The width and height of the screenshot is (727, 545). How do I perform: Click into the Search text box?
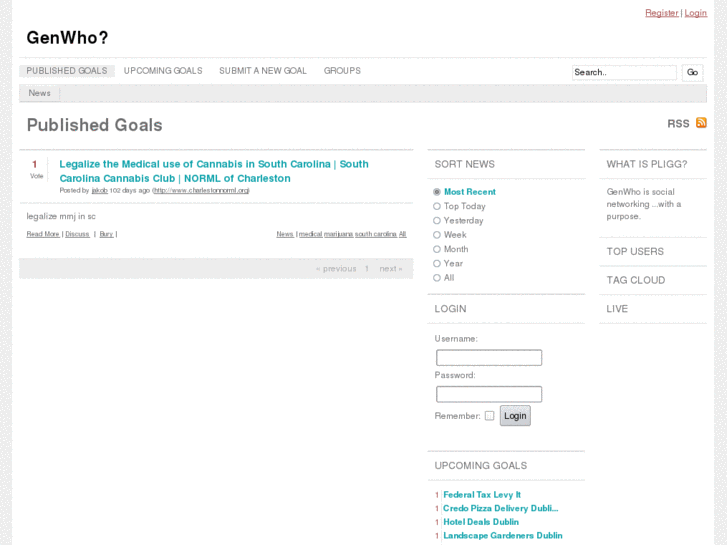624,73
